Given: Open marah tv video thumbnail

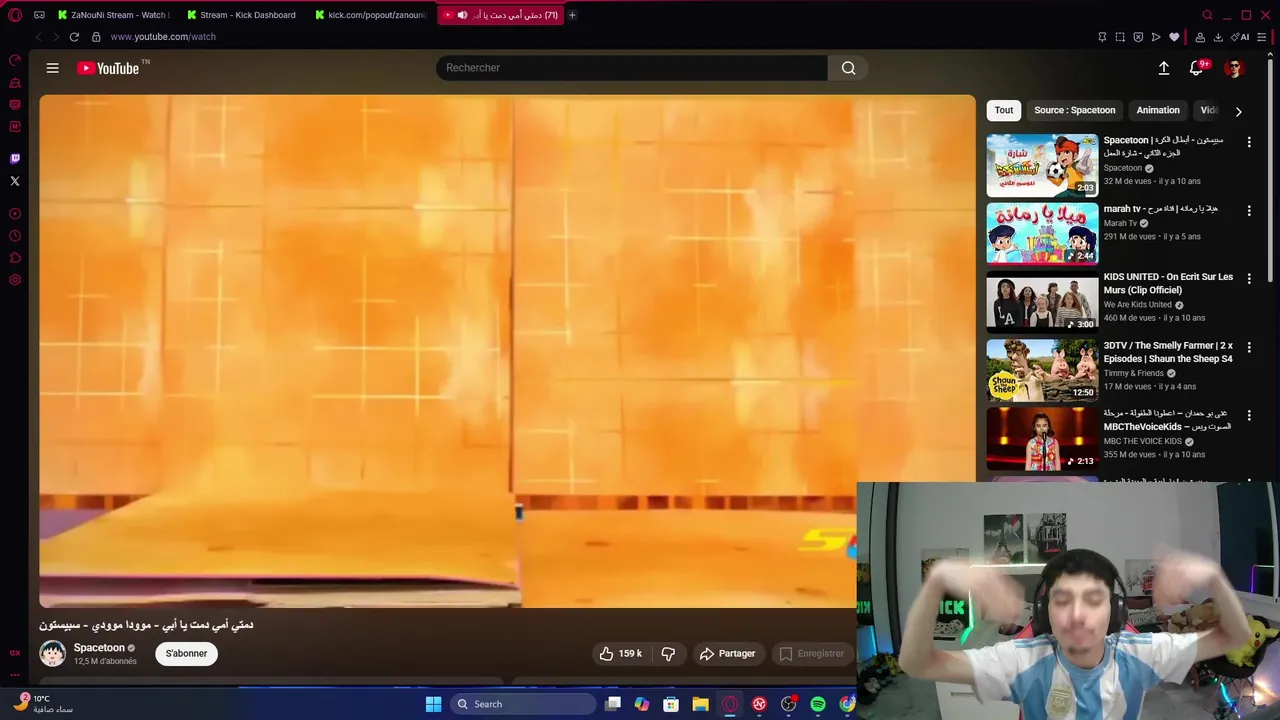Looking at the screenshot, I should (x=1042, y=233).
